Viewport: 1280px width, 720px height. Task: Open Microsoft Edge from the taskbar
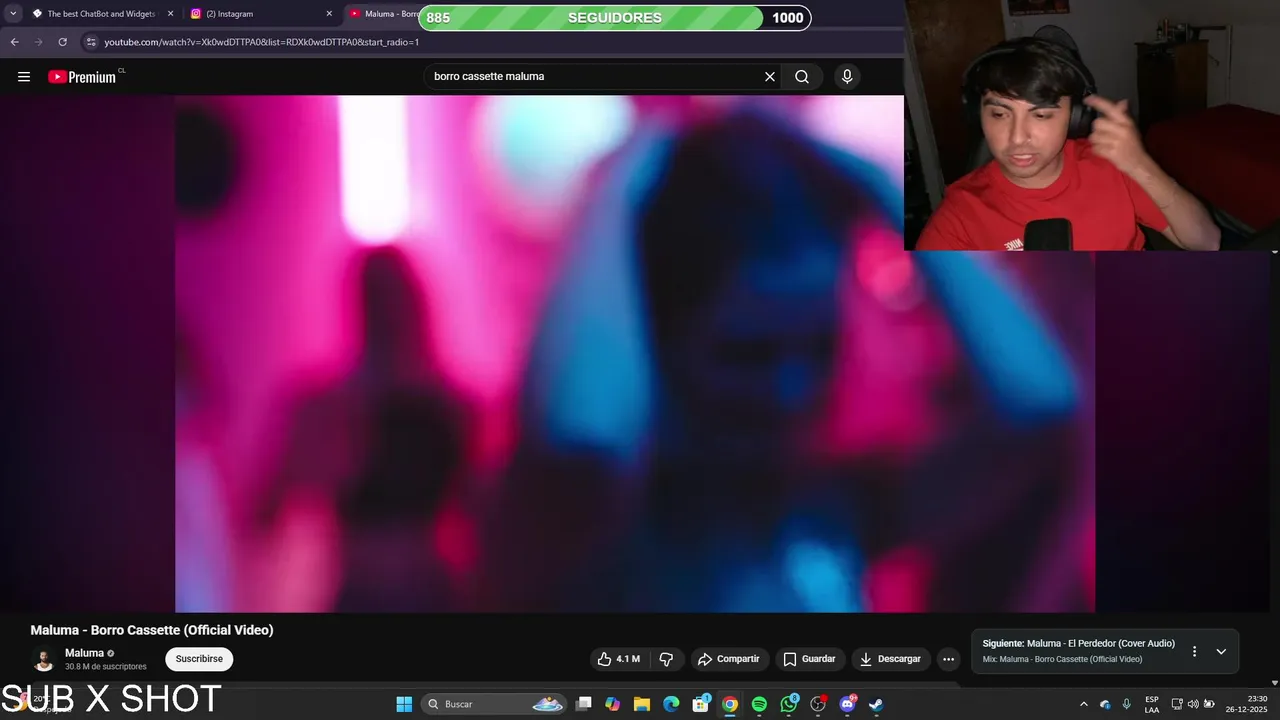(671, 704)
